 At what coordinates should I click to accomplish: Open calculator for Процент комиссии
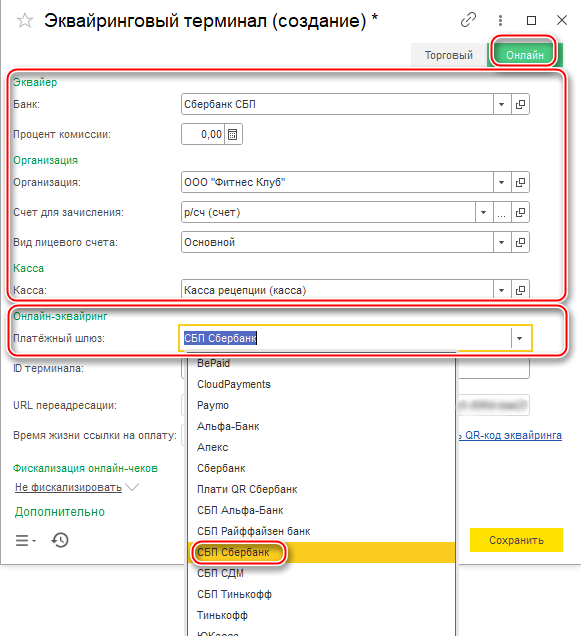[x=233, y=134]
